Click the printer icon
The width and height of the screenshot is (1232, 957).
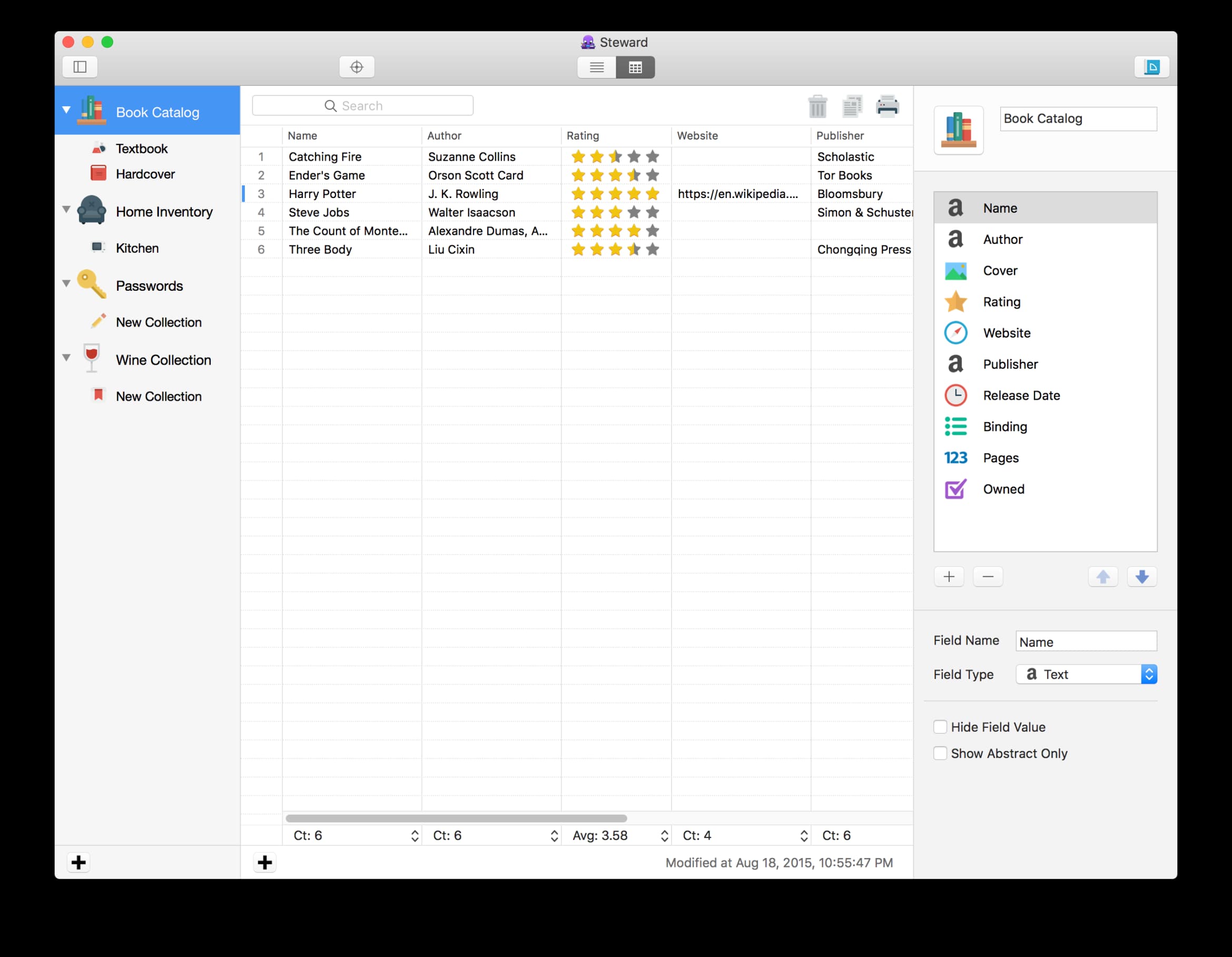pyautogui.click(x=887, y=106)
